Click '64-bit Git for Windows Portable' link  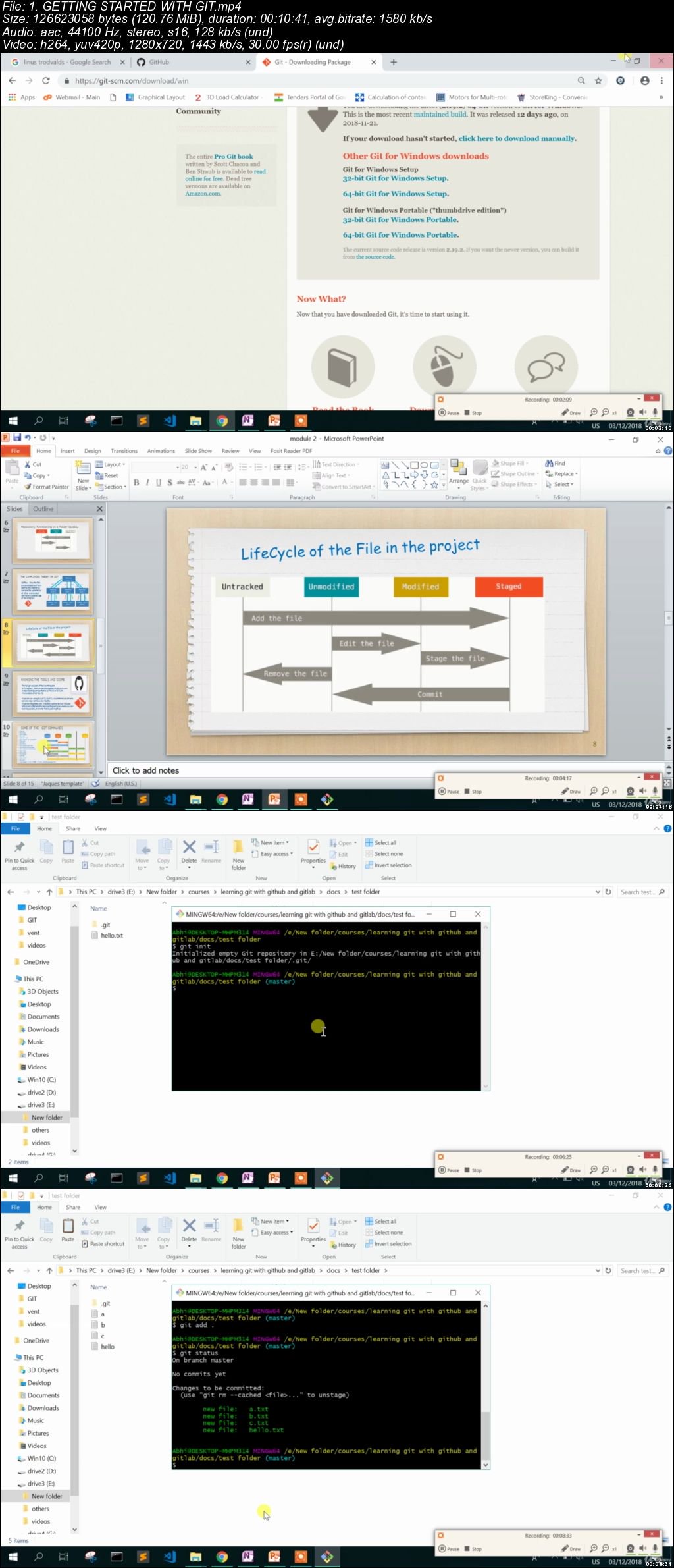click(x=400, y=235)
